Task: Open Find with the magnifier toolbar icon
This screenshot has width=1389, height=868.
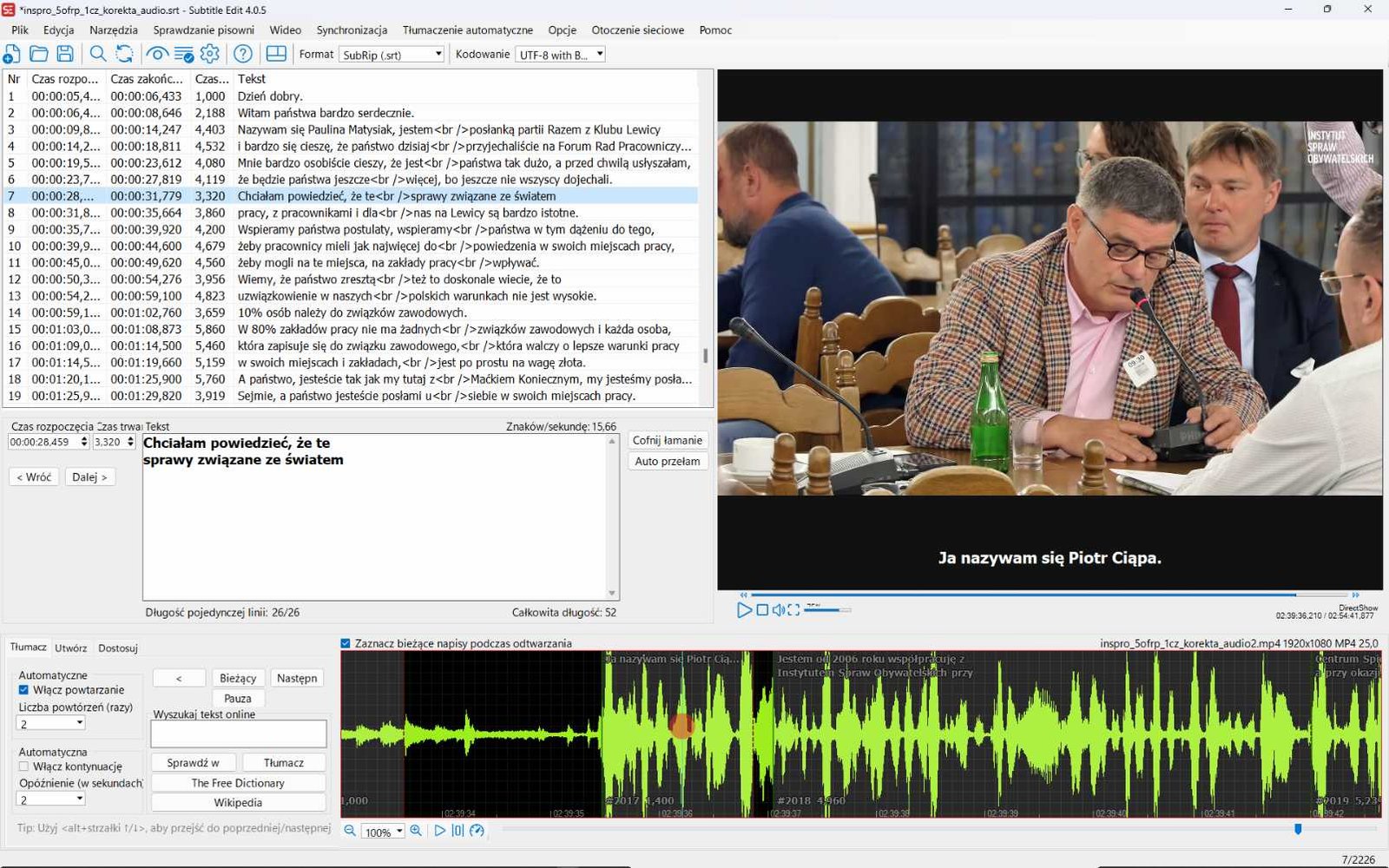Action: click(x=98, y=54)
